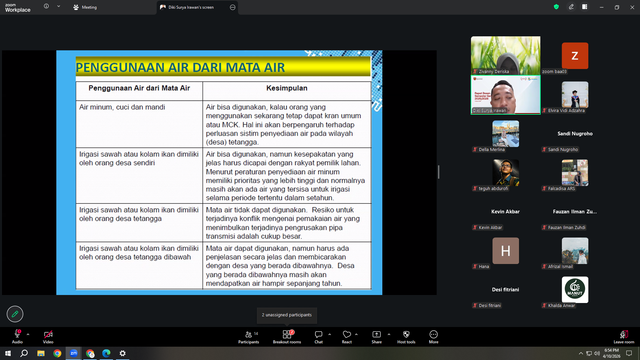Expand the audio options arrow

click(x=28, y=334)
